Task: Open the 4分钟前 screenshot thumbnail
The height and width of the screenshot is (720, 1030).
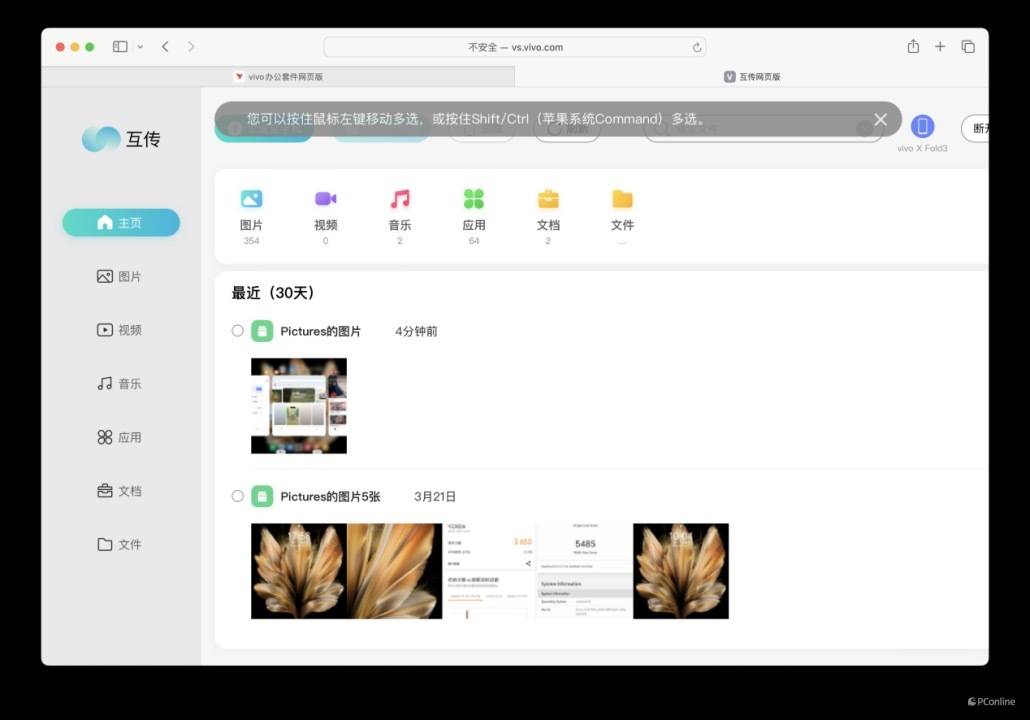Action: point(298,406)
